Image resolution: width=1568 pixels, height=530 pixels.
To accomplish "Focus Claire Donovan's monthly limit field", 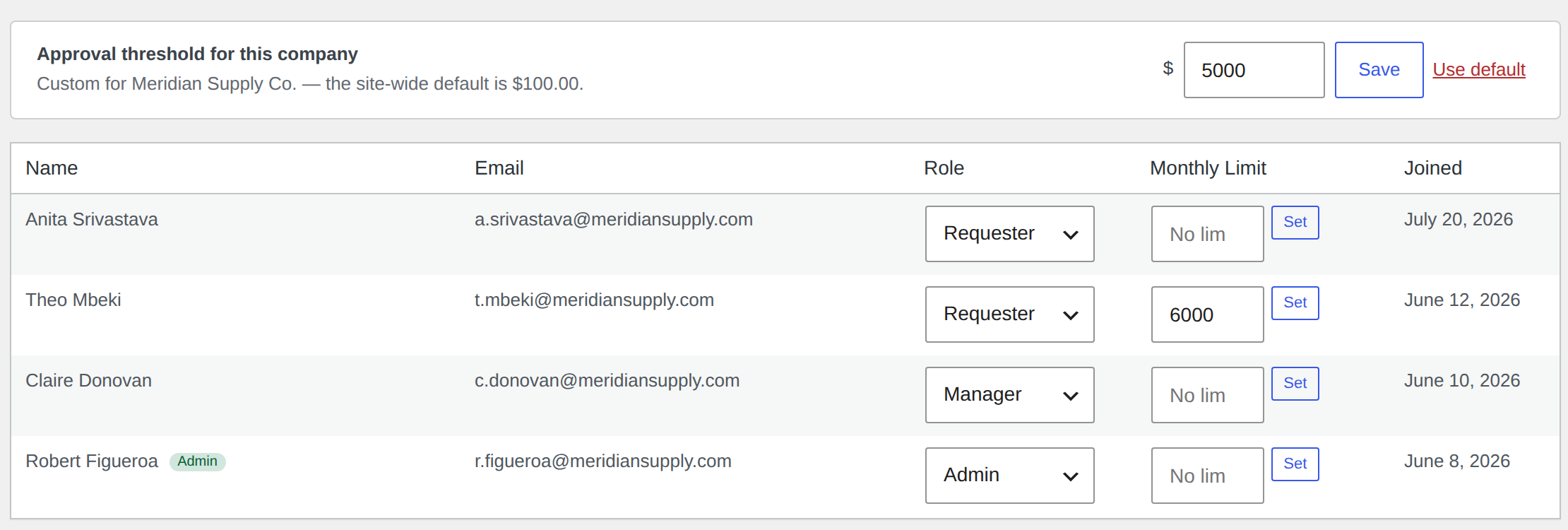I will 1207,395.
